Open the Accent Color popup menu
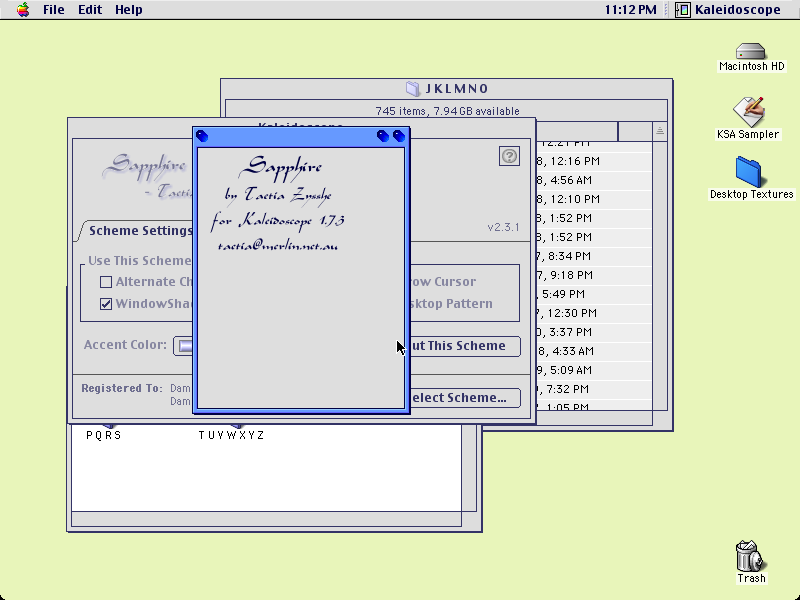800x600 pixels. coord(183,345)
